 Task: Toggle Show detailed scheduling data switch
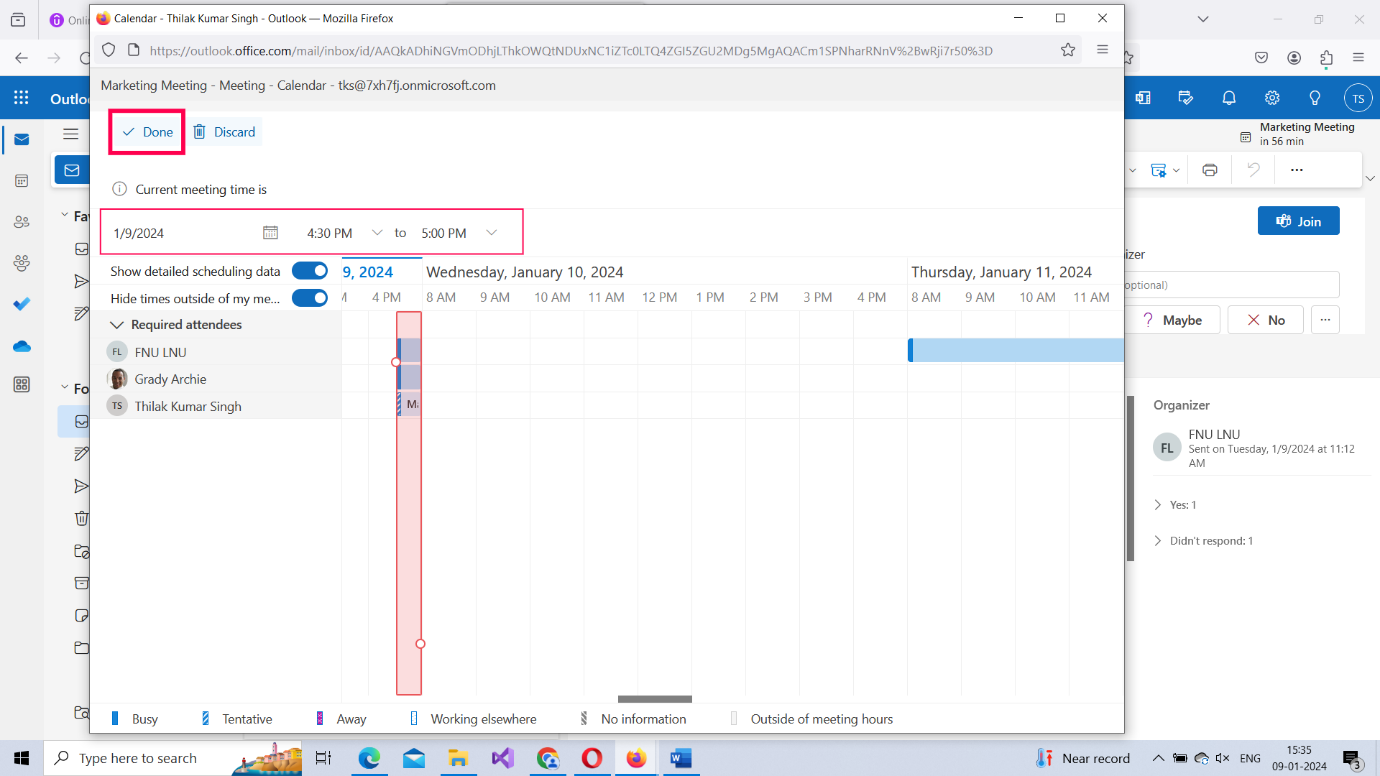click(310, 271)
